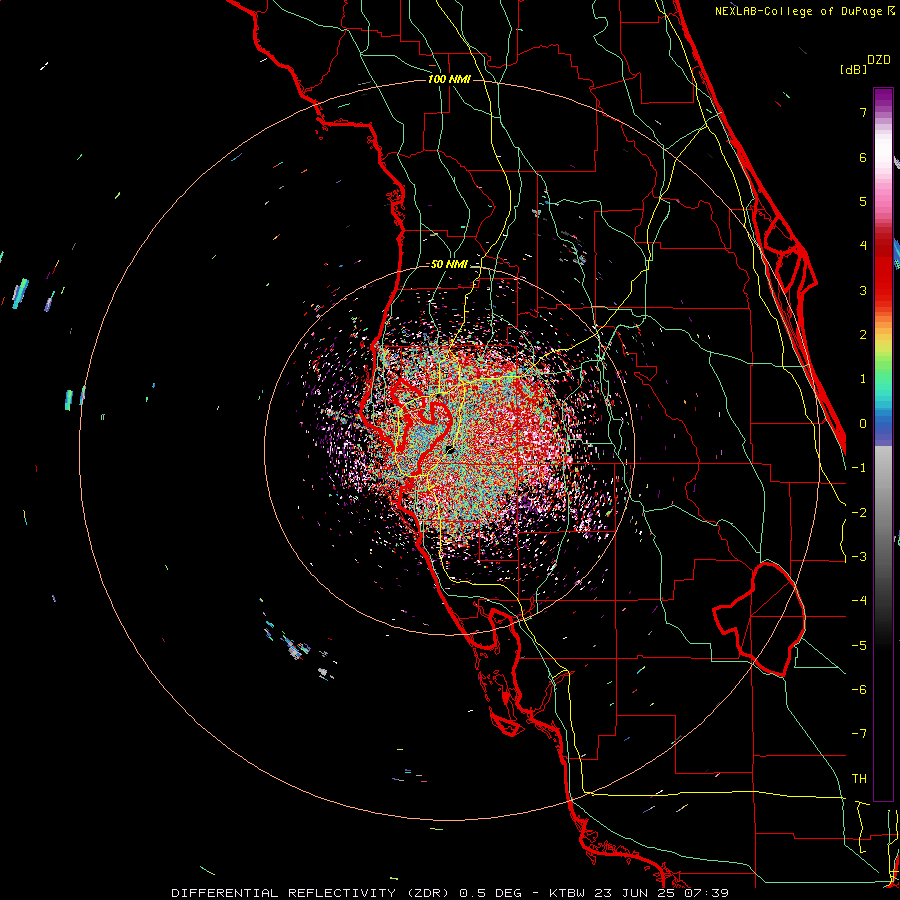Screen dimensions: 900x900
Task: Click the TH threshold label on the scale
Action: tap(859, 779)
